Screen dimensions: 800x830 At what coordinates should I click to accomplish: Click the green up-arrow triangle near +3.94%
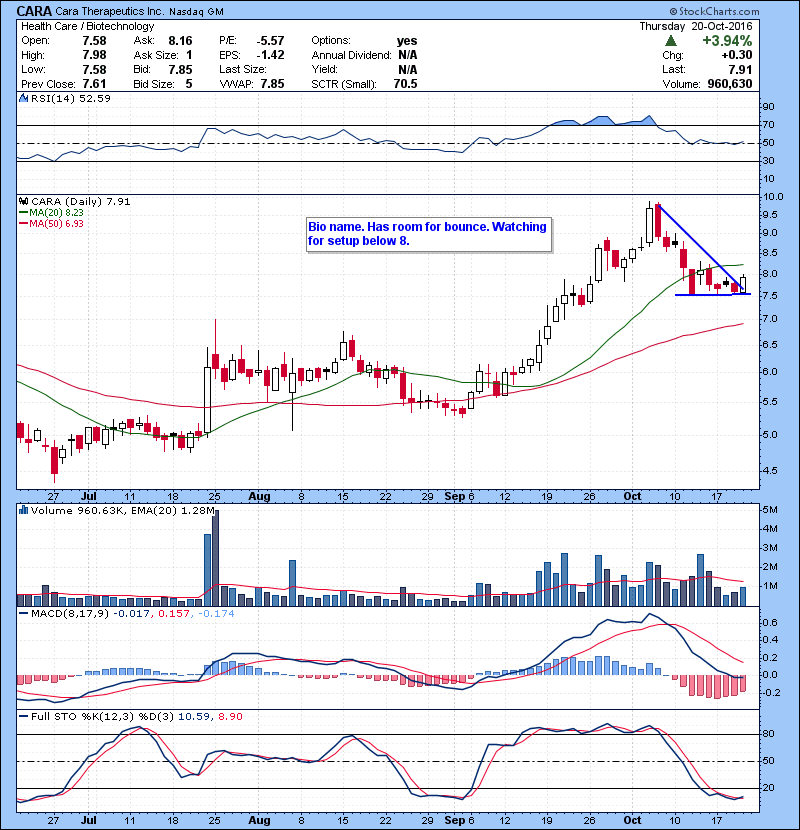(670, 41)
